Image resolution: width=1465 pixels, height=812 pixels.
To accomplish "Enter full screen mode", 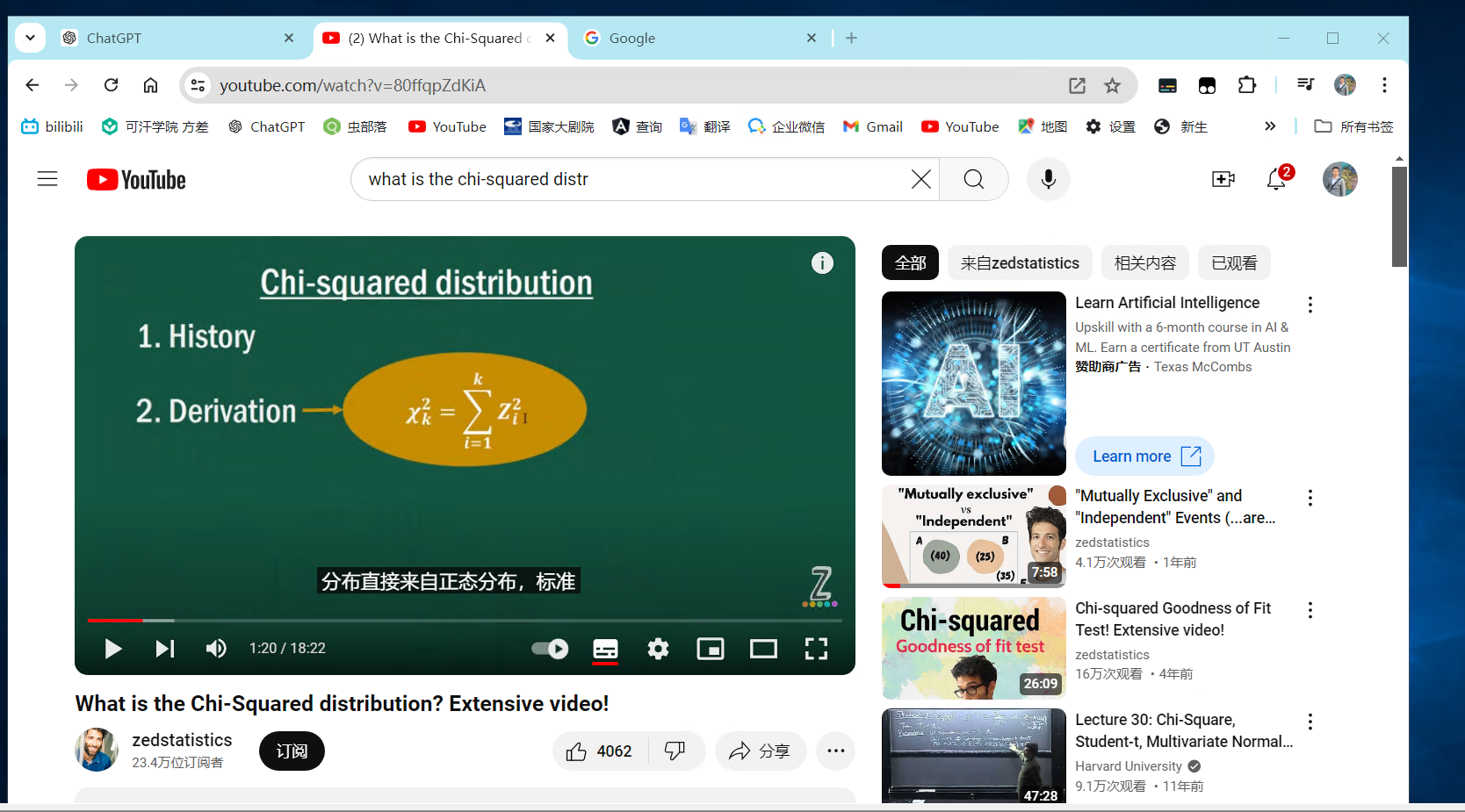I will [x=816, y=648].
